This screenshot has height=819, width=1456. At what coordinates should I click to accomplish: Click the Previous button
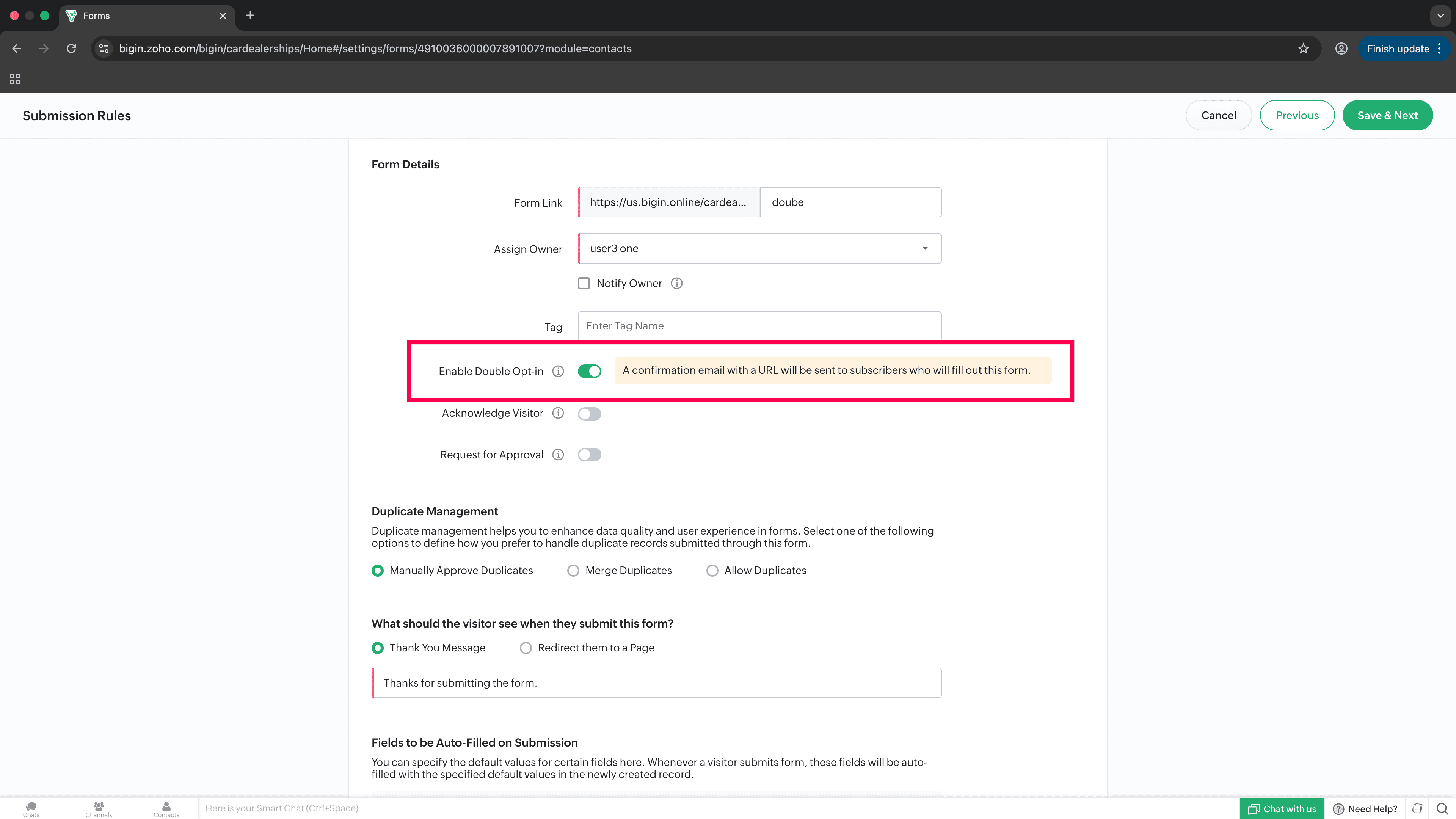point(1297,115)
